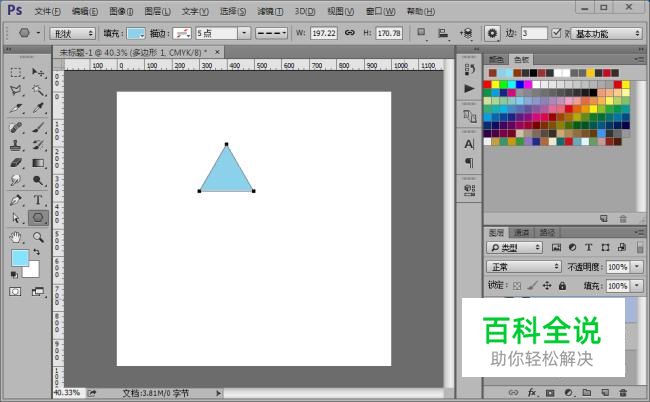Viewport: 650px width, 402px height.
Task: Open the 图层 menu
Action: 157,12
